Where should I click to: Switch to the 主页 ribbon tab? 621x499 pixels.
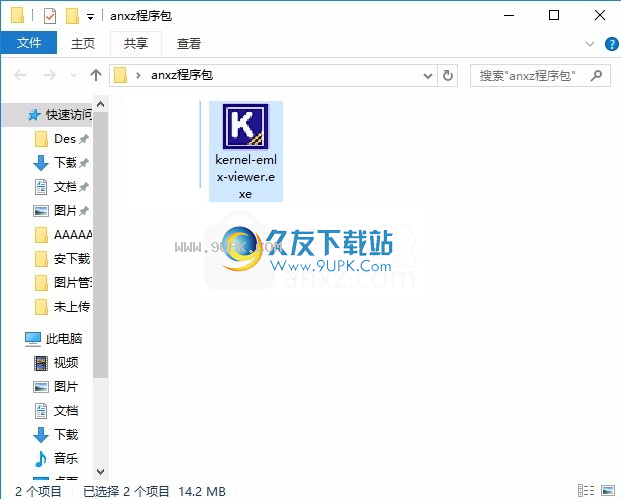(x=83, y=43)
